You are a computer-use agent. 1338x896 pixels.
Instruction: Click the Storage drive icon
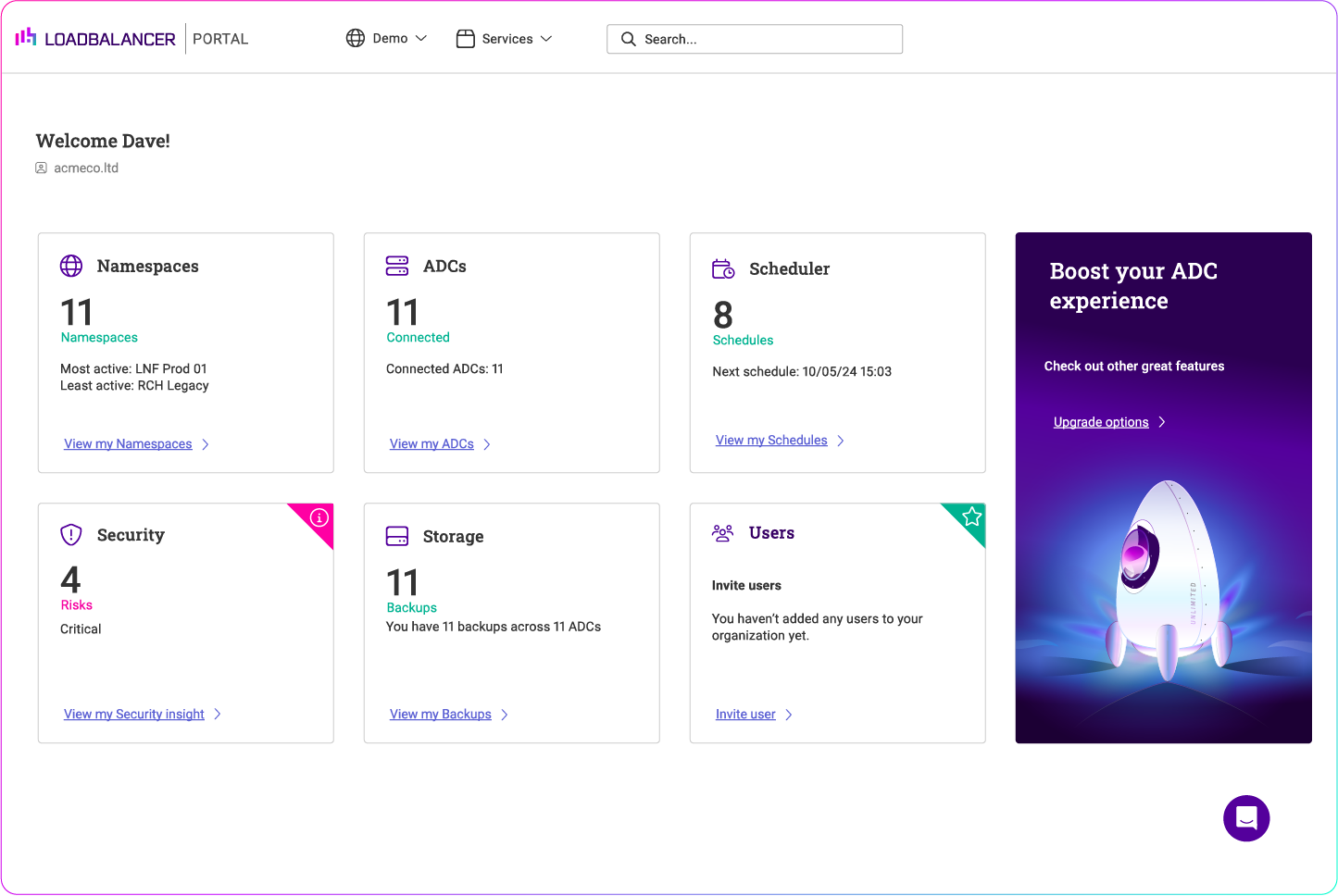click(397, 536)
